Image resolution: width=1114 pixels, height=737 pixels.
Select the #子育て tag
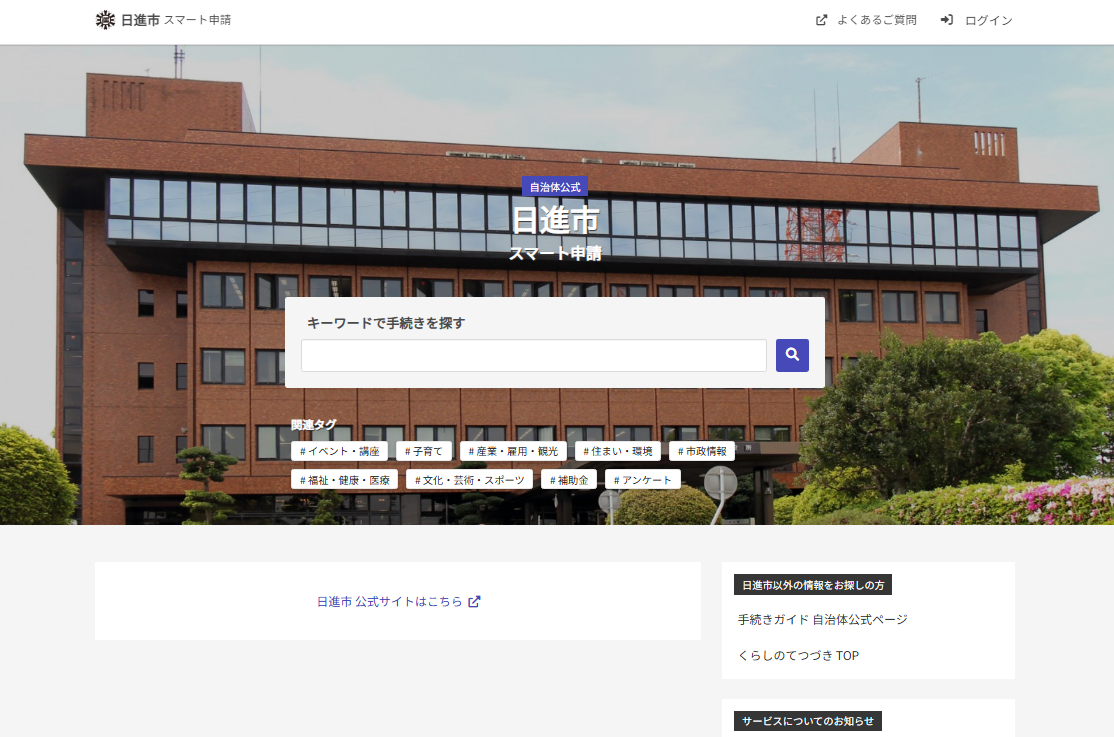[x=423, y=451]
